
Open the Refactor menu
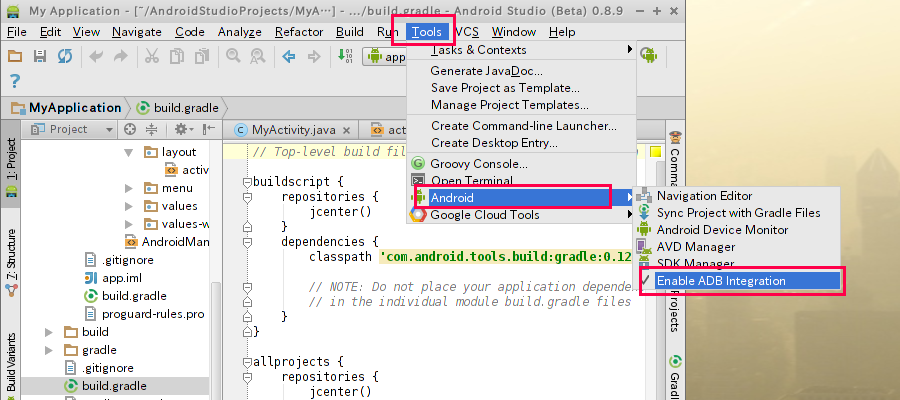pos(299,32)
